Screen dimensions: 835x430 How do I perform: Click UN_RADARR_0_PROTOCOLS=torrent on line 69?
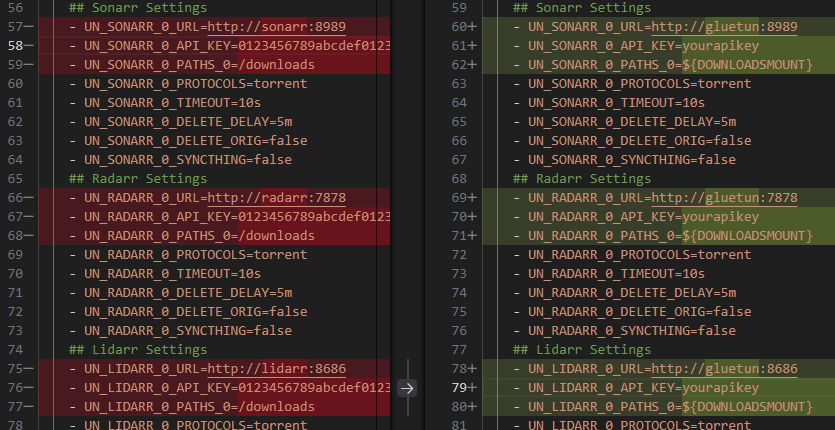(x=195, y=255)
